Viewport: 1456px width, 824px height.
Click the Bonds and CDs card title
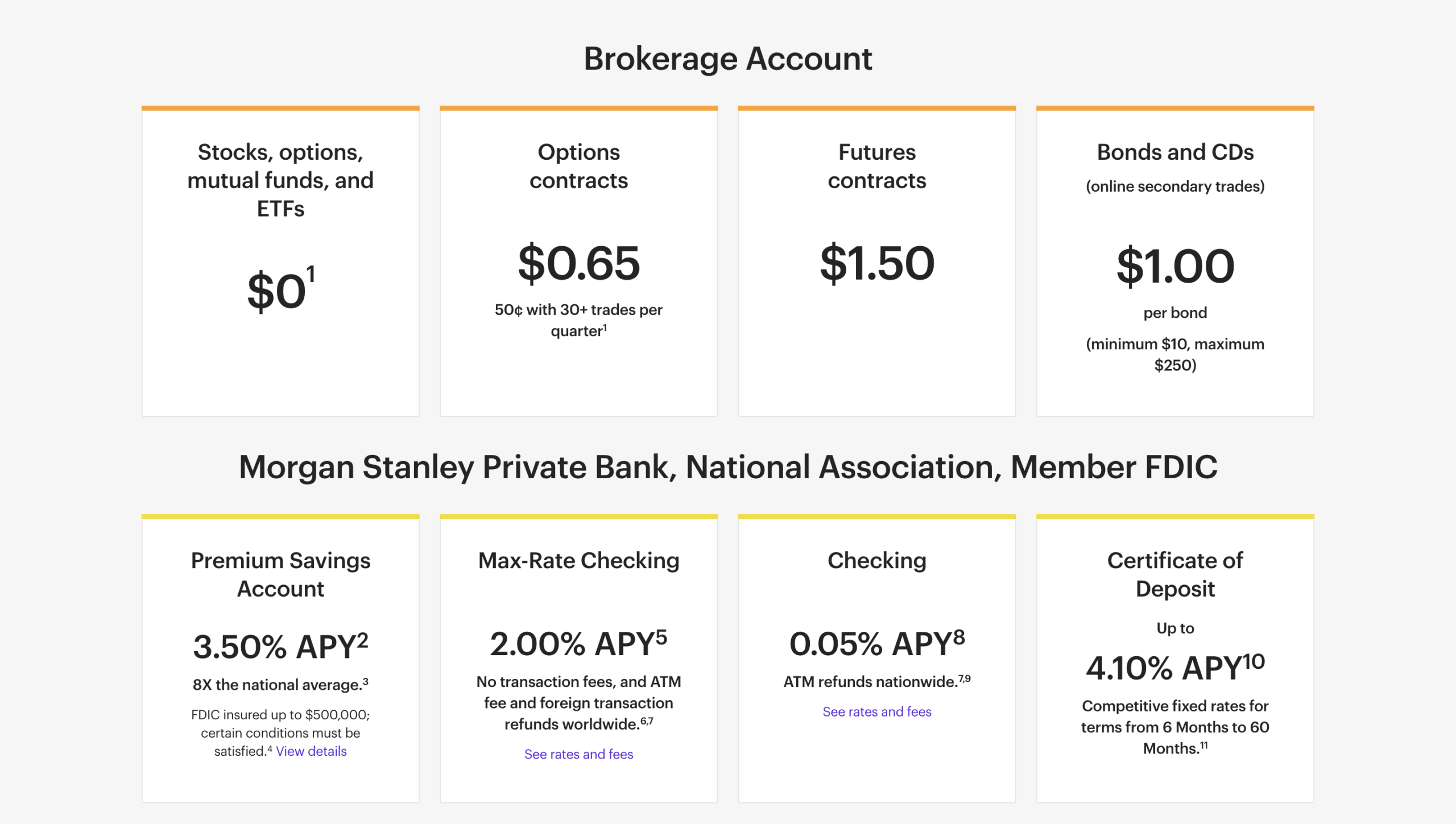pyautogui.click(x=1175, y=152)
